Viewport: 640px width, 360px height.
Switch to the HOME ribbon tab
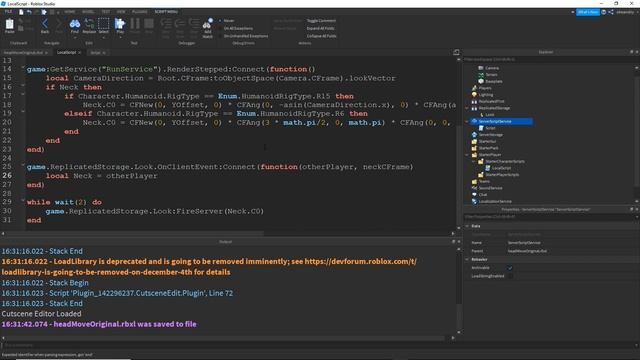pyautogui.click(x=70, y=12)
